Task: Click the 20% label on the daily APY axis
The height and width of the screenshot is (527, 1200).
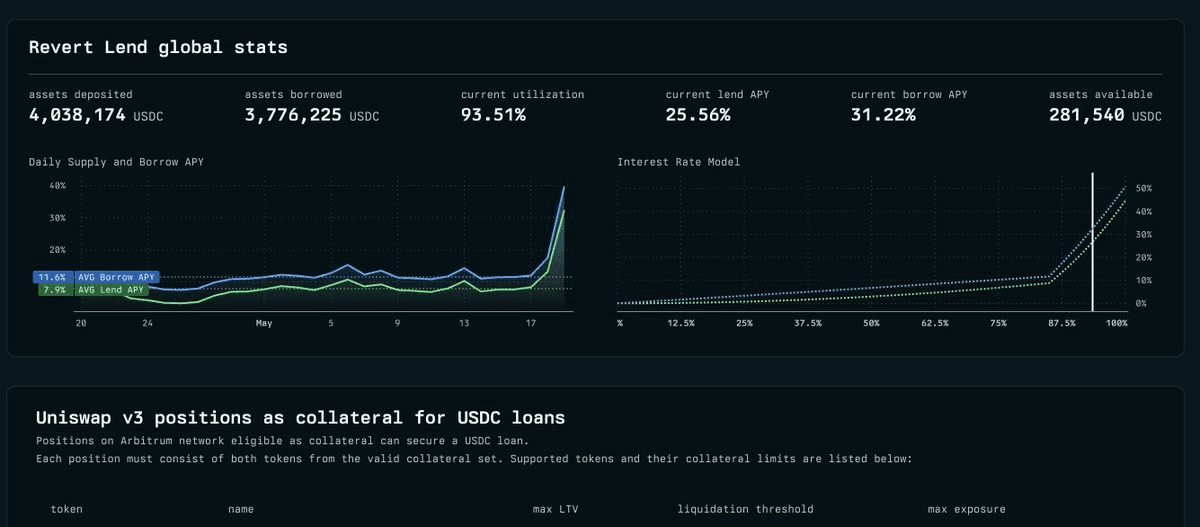Action: tap(57, 249)
